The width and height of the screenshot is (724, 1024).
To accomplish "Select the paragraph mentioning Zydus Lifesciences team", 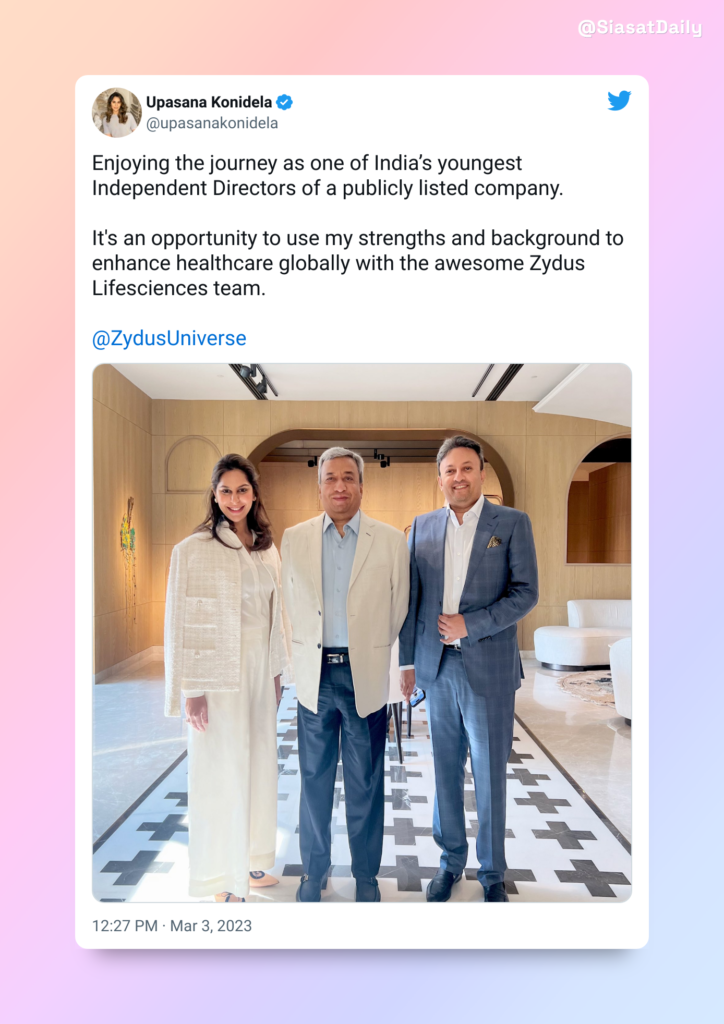I will point(358,263).
